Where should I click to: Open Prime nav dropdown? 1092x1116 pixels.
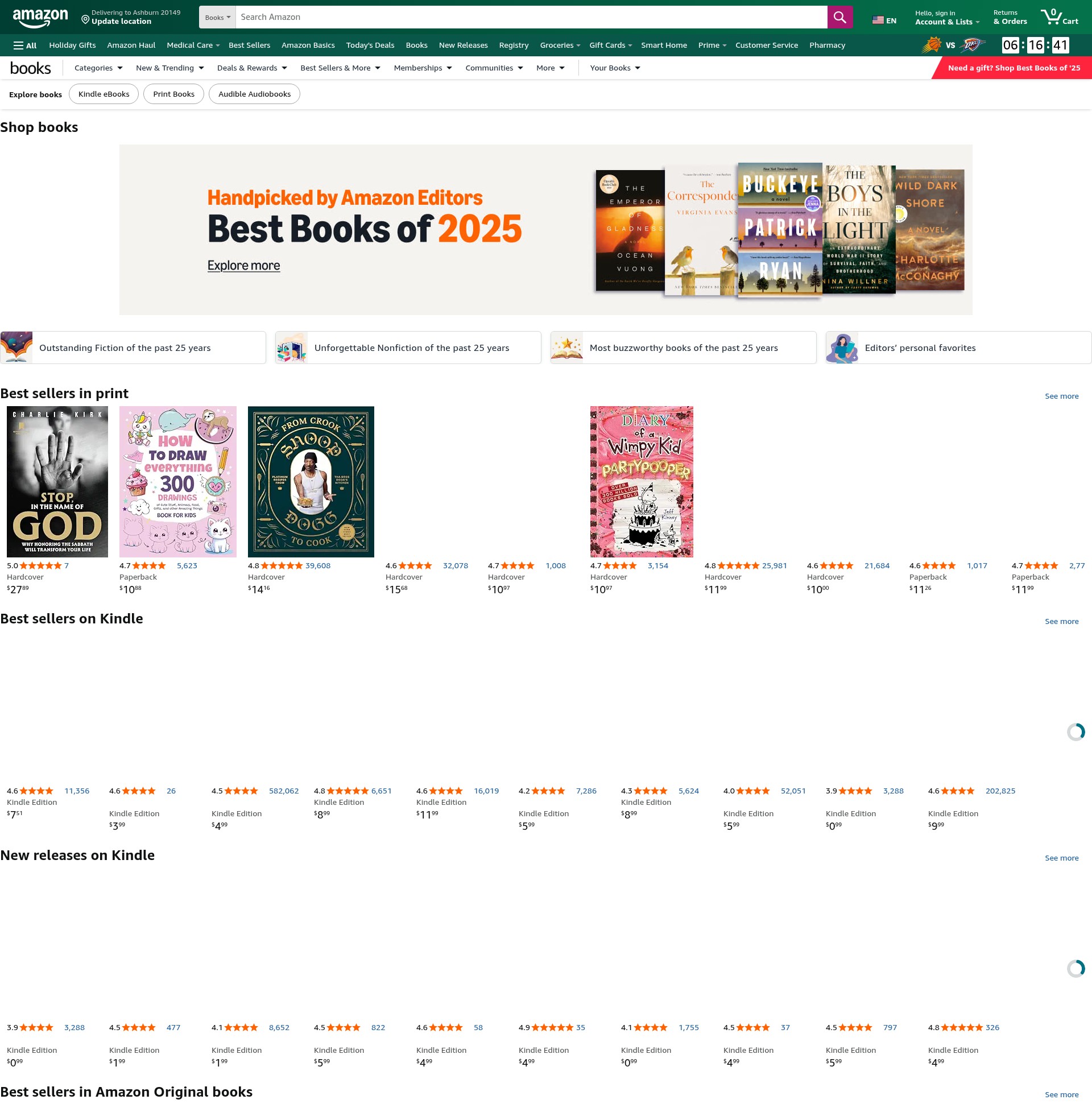pos(712,46)
